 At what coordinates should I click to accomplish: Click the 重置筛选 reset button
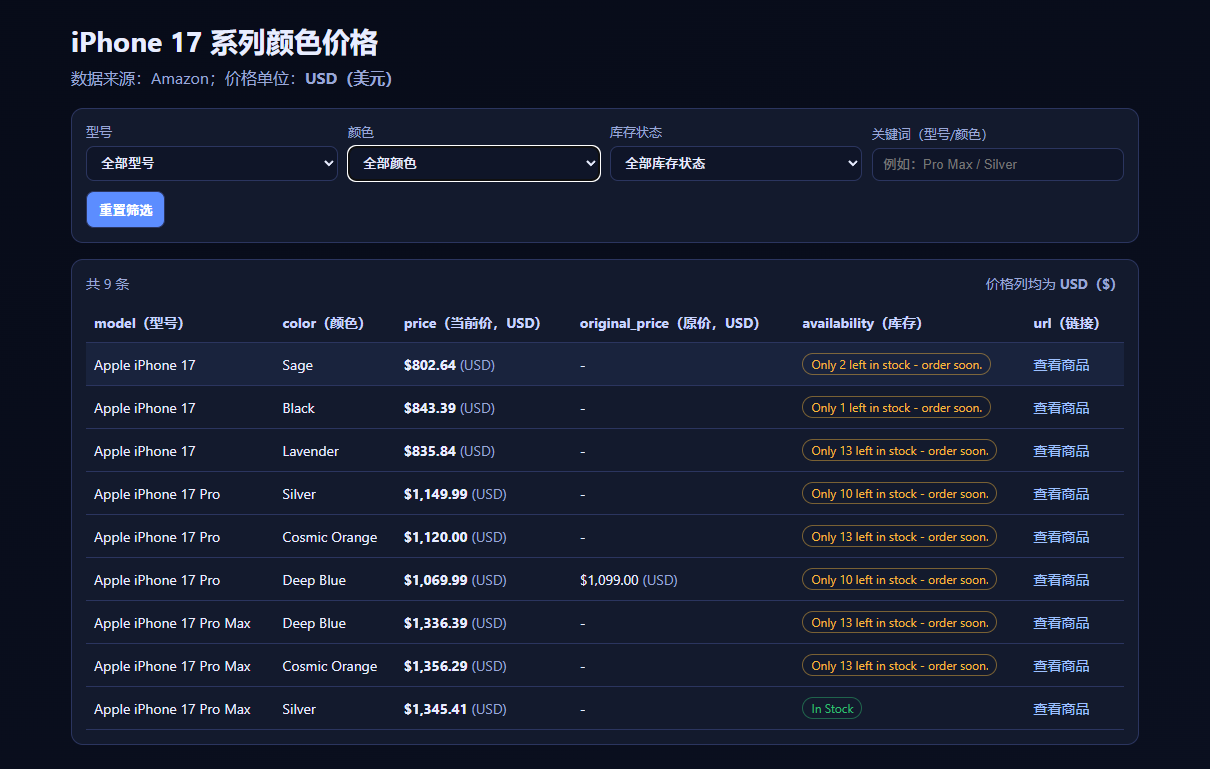125,210
